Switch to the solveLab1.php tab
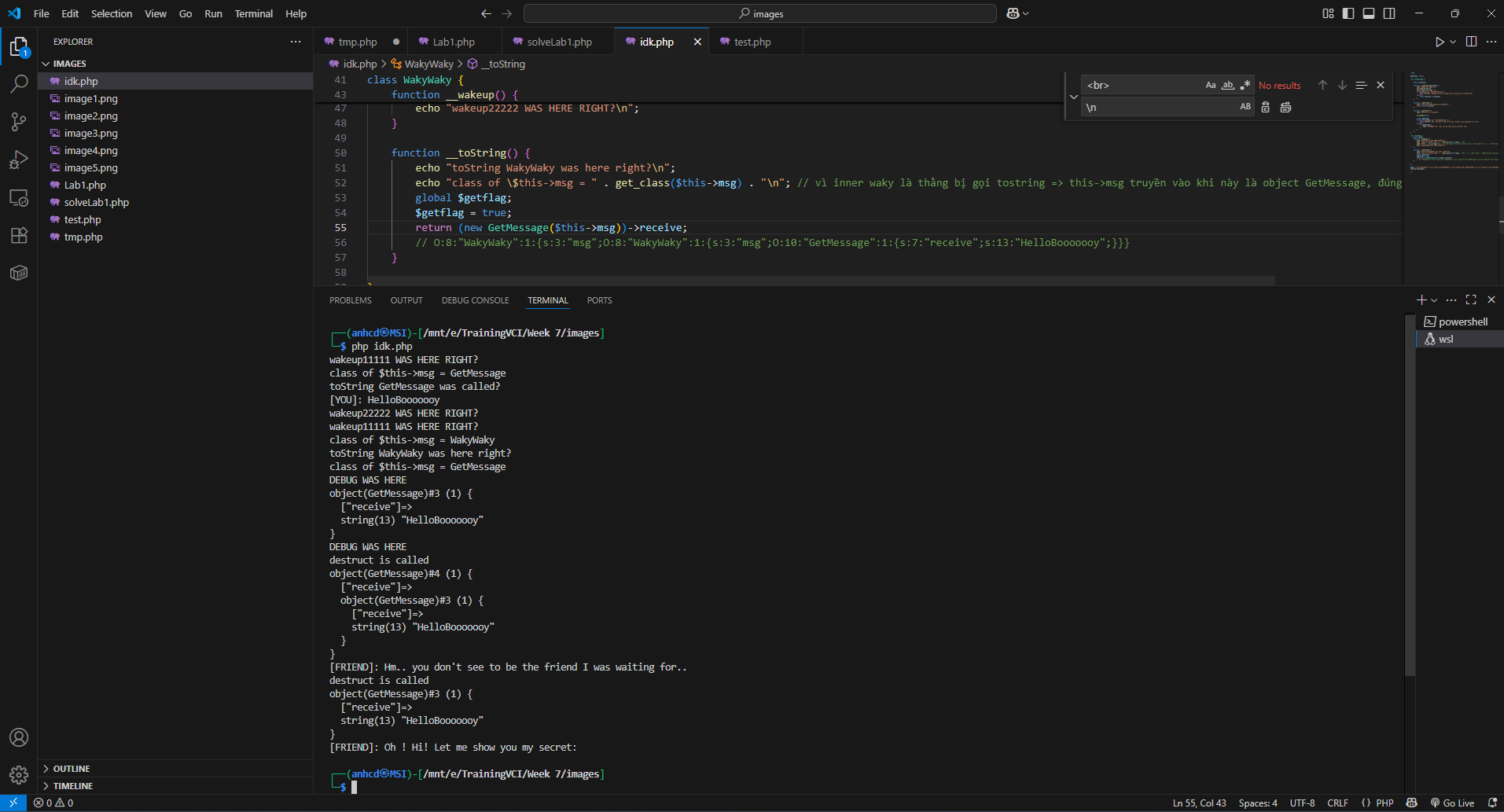Image resolution: width=1504 pixels, height=812 pixels. [x=559, y=42]
